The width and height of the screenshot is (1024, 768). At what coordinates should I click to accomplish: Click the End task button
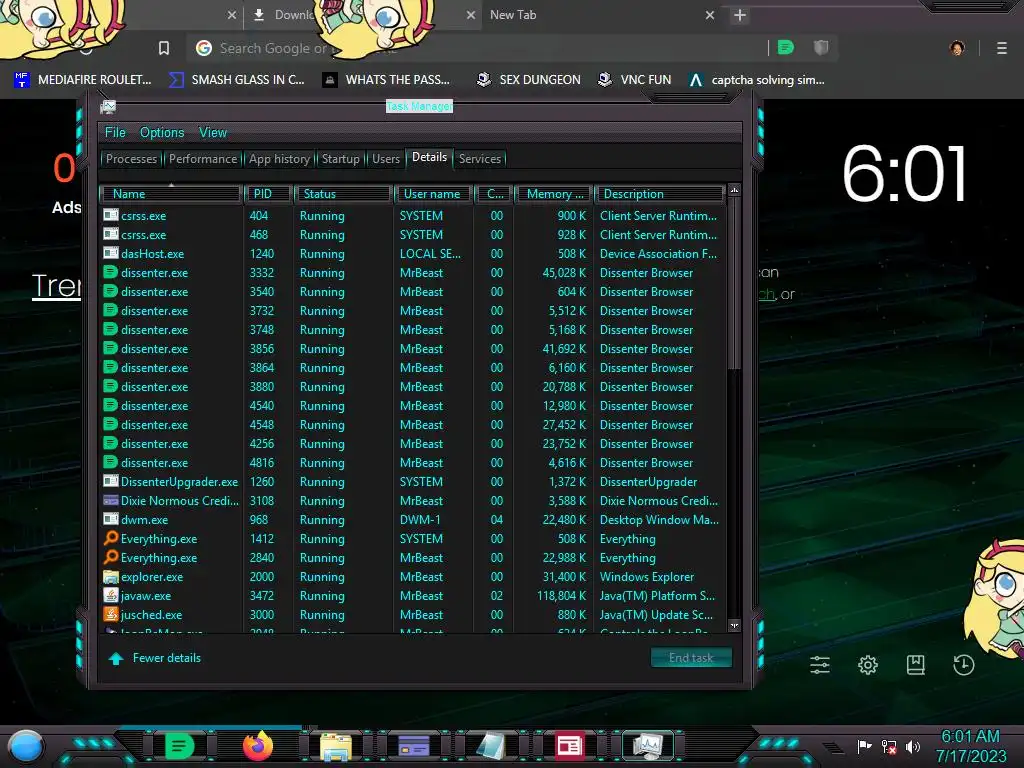click(x=691, y=658)
